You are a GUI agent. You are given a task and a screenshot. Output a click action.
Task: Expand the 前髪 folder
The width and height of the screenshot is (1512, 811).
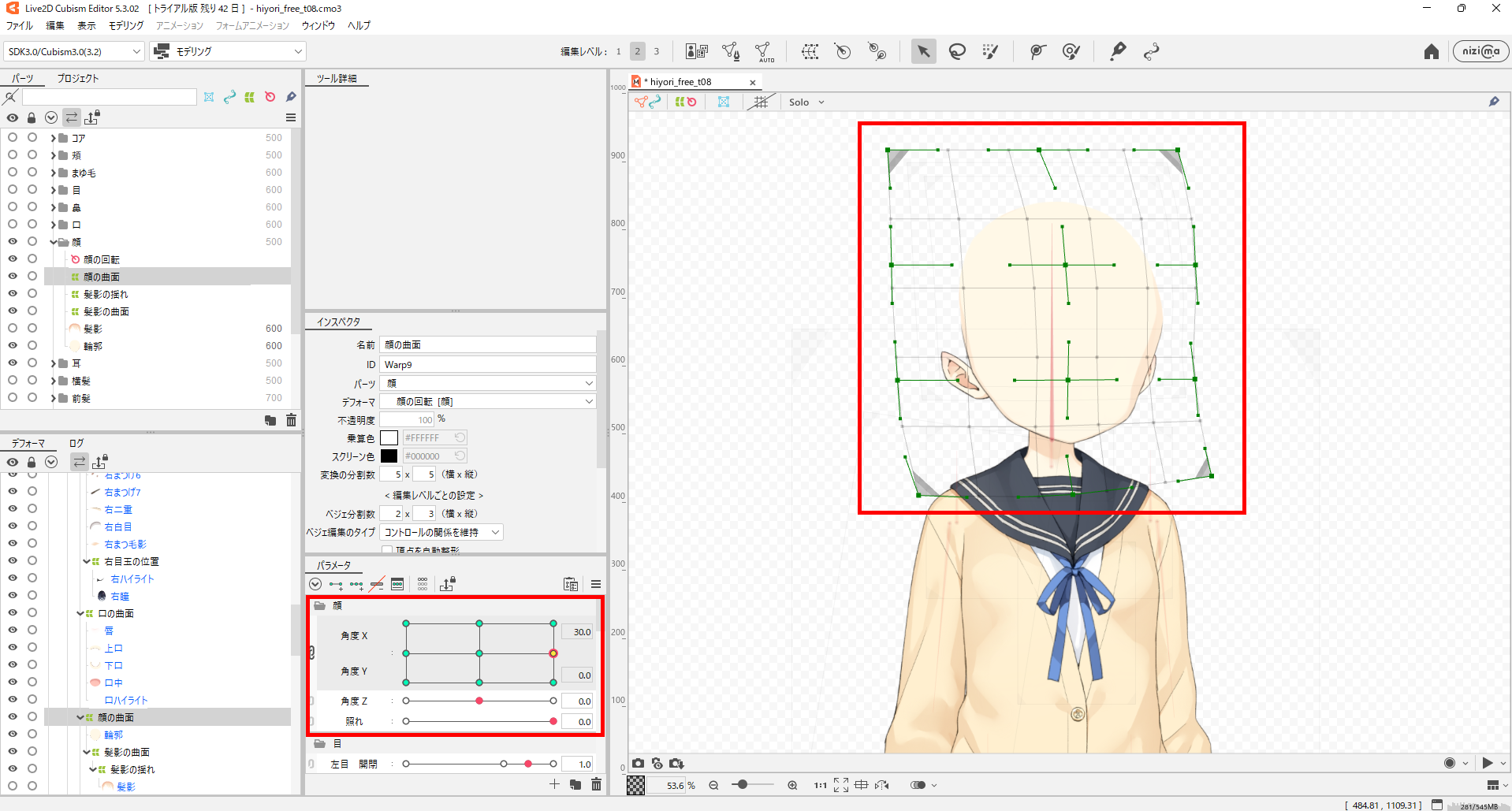click(x=53, y=398)
